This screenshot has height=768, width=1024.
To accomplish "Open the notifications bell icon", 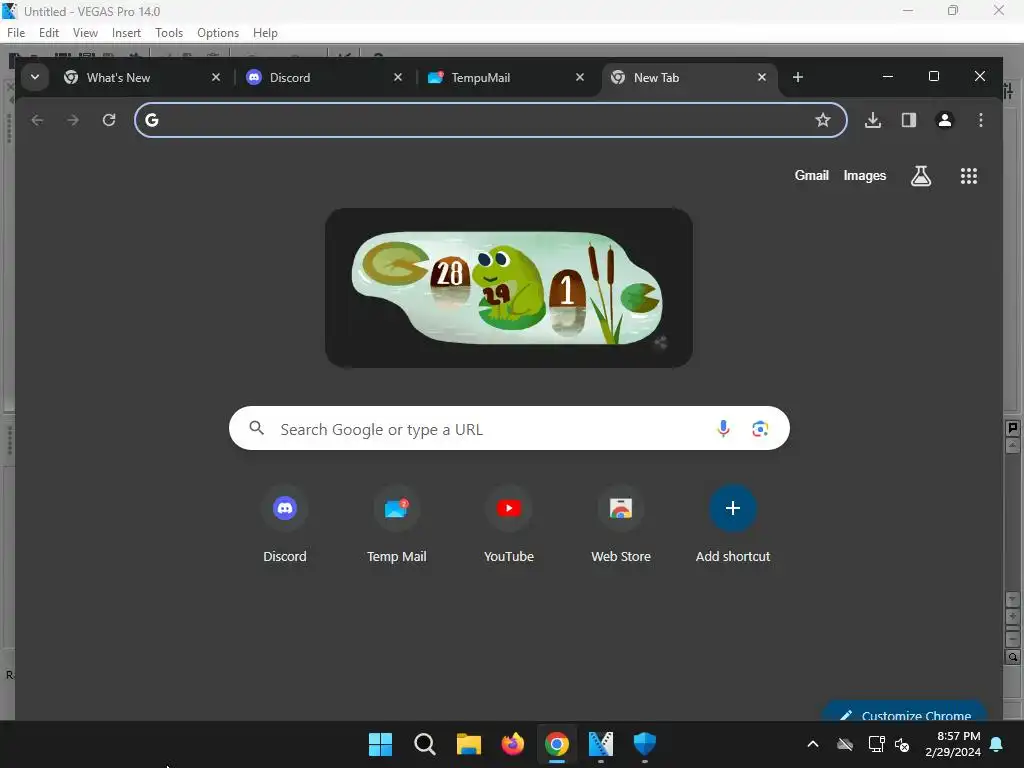I will tap(997, 744).
